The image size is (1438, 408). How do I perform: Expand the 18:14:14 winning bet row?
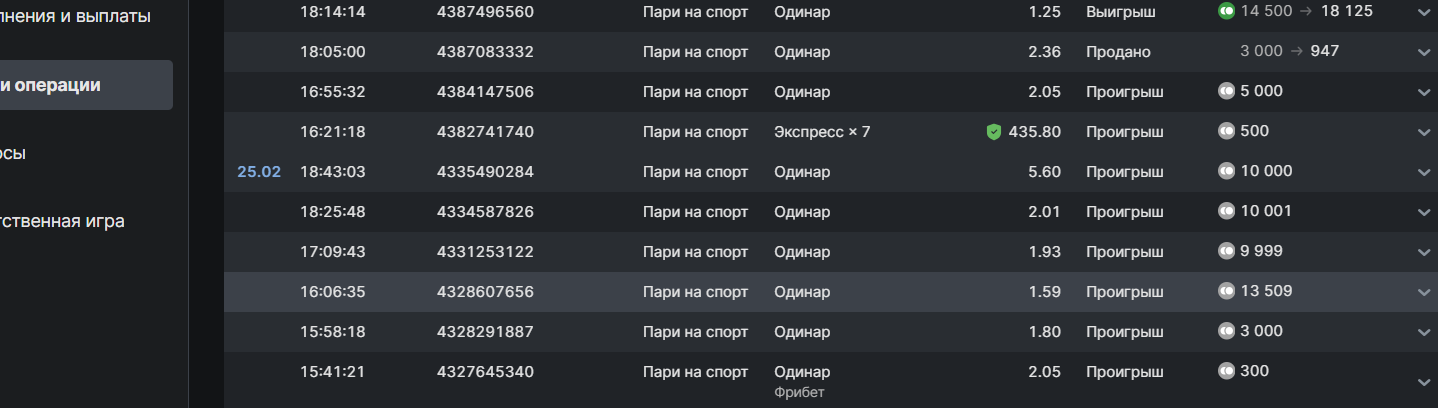coord(1424,12)
